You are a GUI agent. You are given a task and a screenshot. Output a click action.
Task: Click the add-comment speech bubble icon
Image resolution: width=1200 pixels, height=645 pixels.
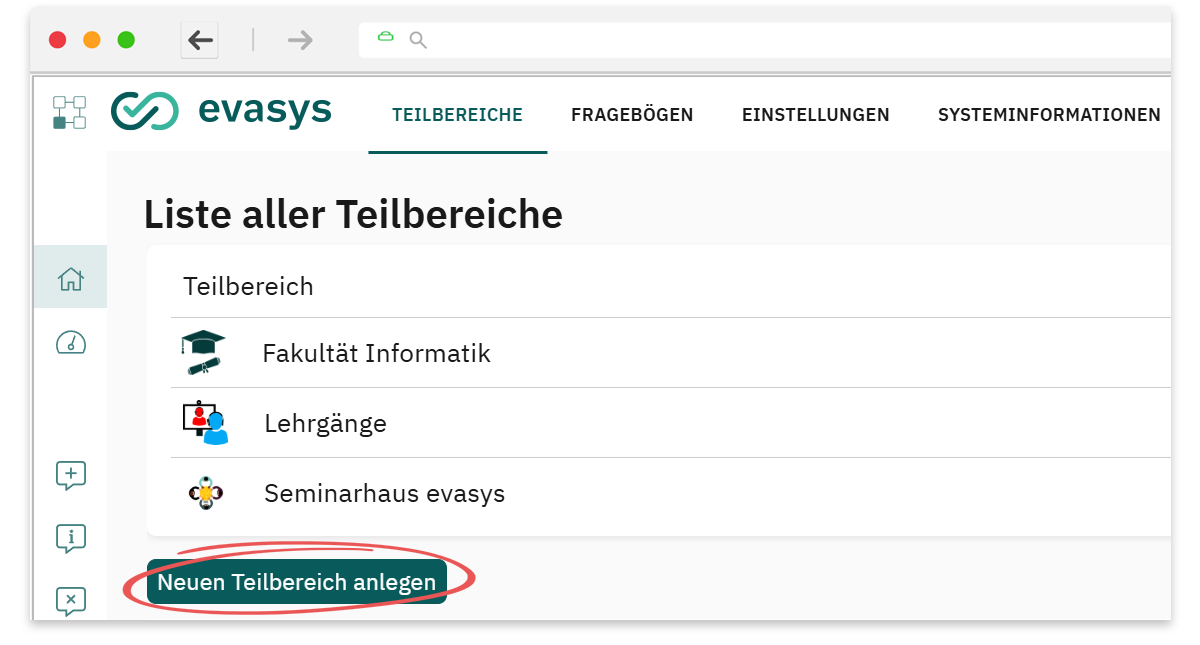[70, 476]
